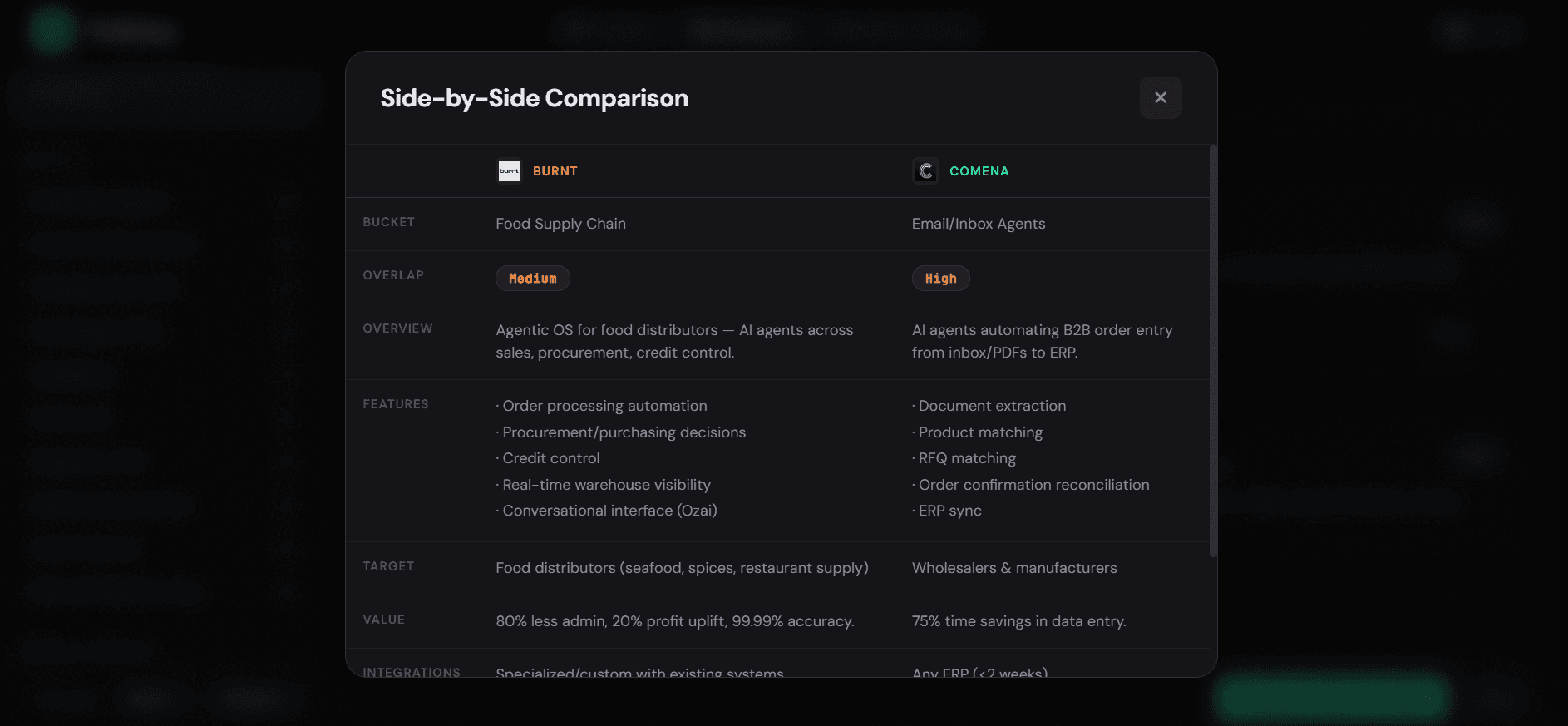Click the Wholesalers & manufacturers target text
Screen dimensions: 1568x726
(1014, 568)
